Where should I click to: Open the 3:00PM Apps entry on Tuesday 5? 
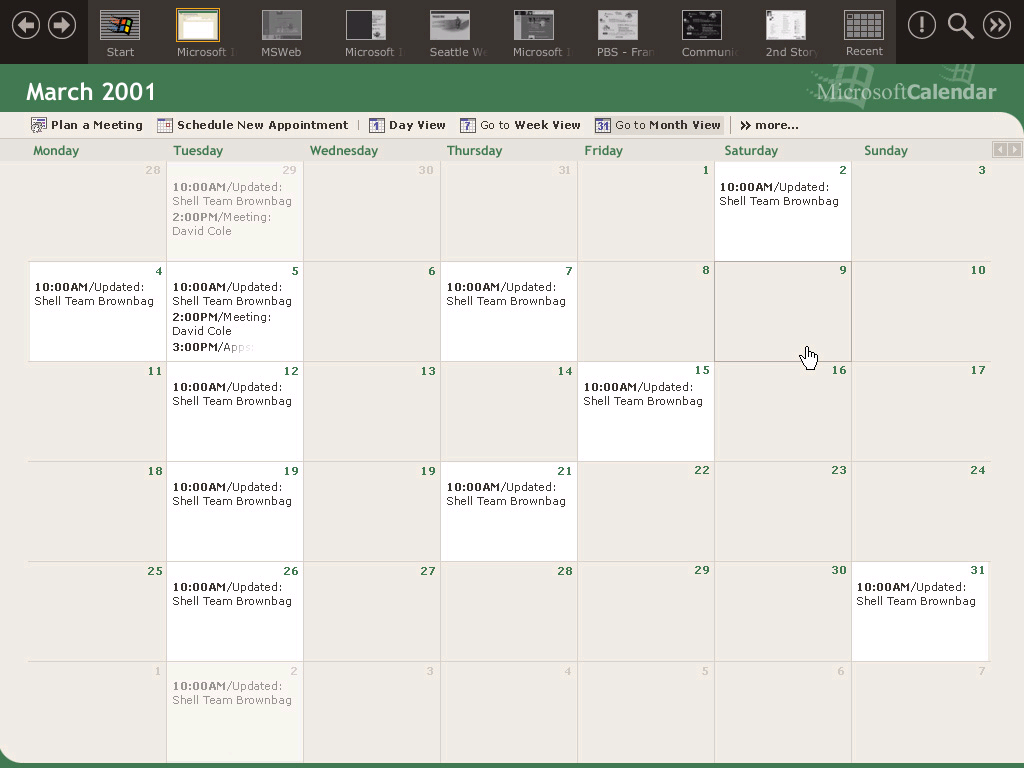coord(213,347)
